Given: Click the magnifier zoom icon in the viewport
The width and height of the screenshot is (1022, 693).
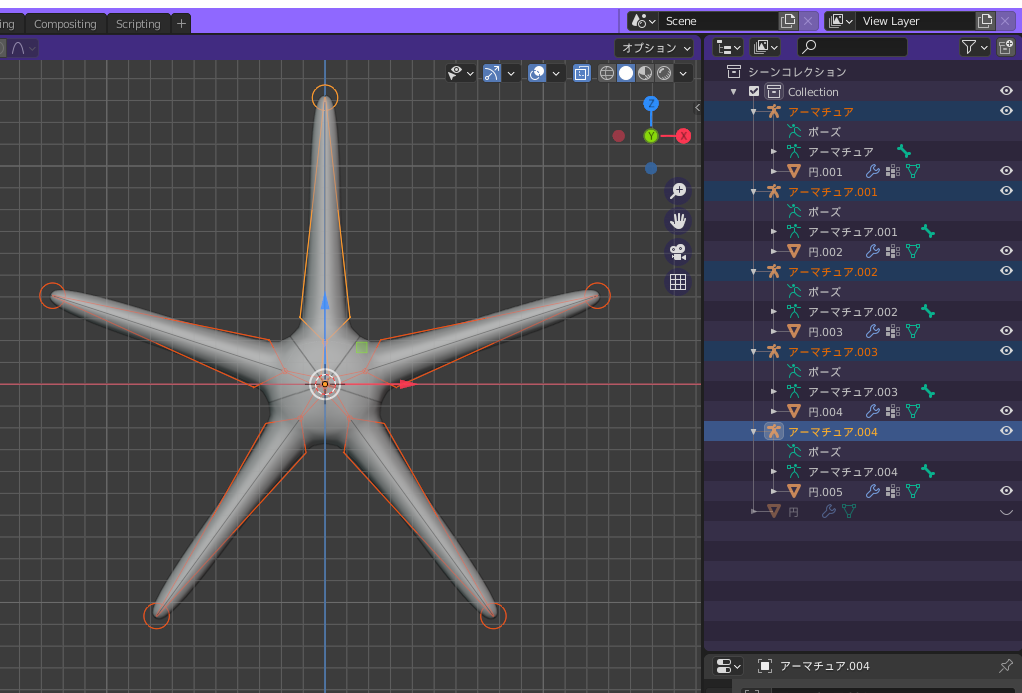Looking at the screenshot, I should click(x=678, y=190).
